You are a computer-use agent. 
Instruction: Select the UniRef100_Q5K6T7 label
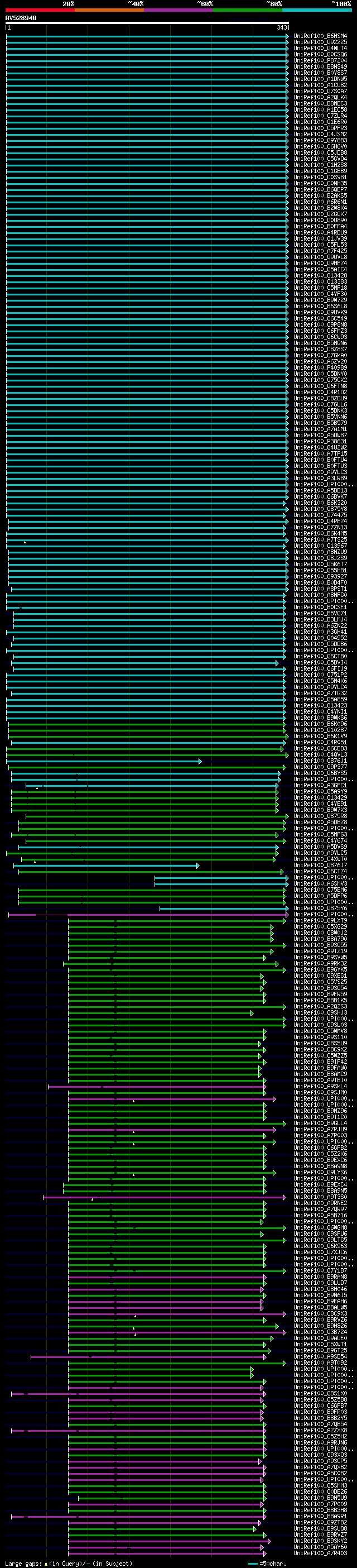[320, 563]
